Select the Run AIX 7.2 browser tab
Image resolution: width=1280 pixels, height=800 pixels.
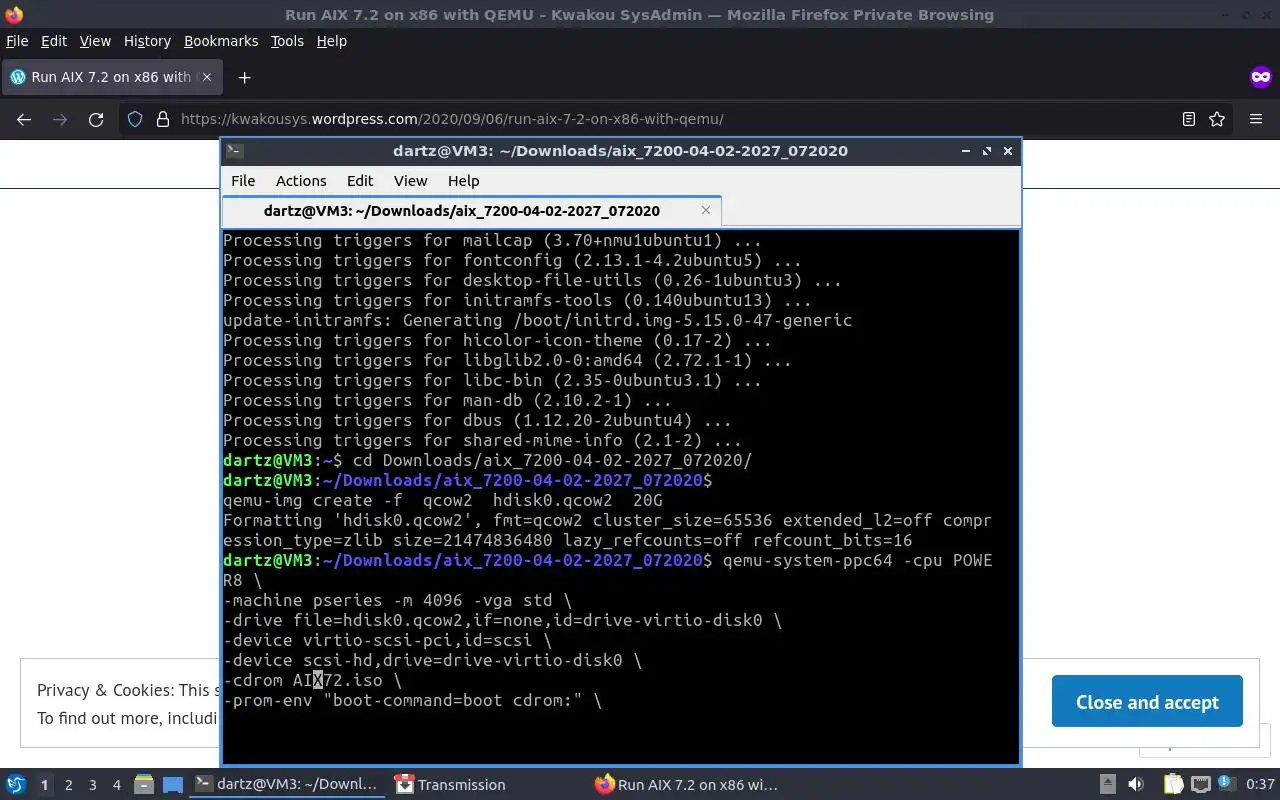[112, 77]
